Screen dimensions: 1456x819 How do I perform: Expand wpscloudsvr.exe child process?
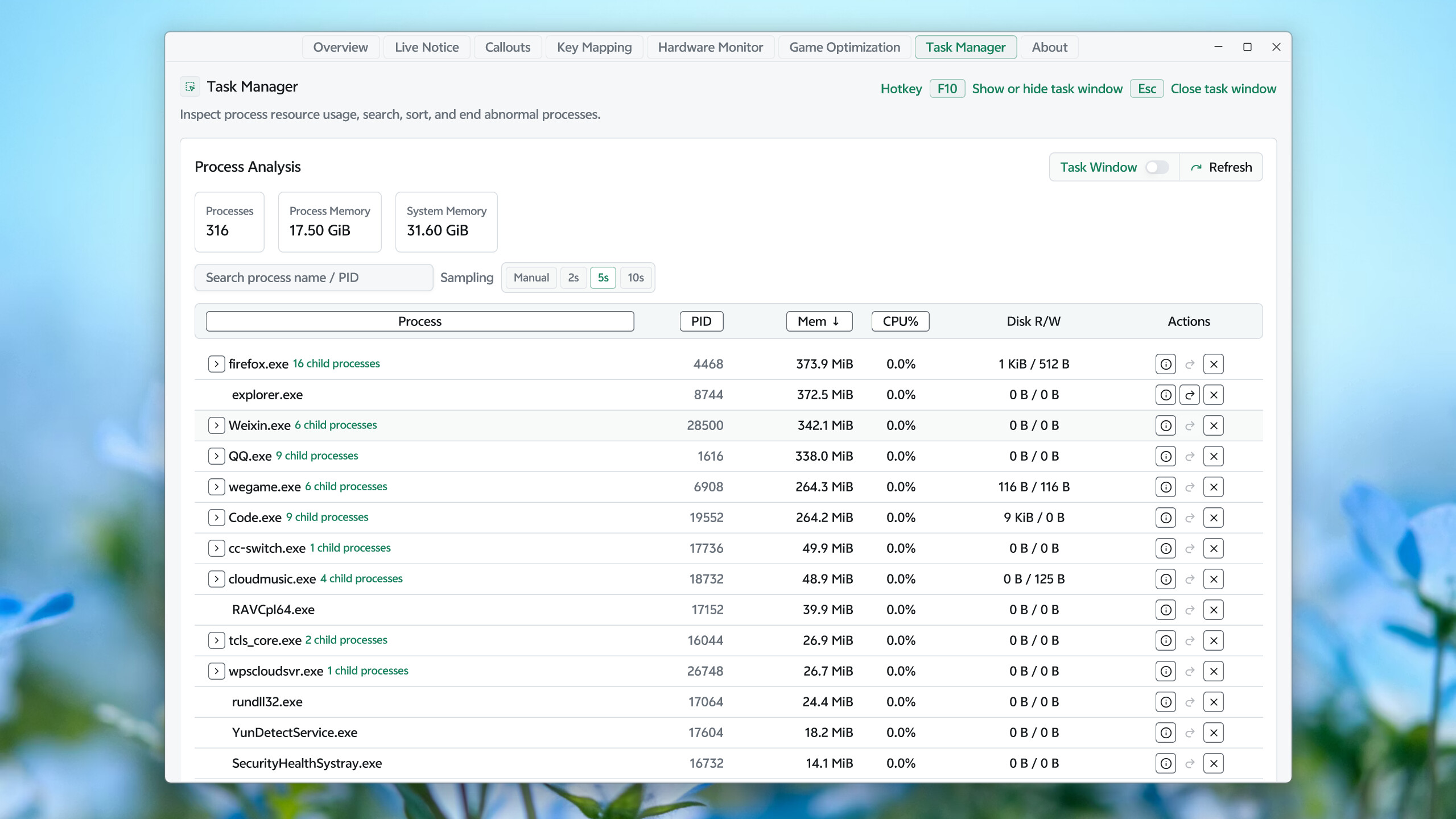pyautogui.click(x=216, y=671)
